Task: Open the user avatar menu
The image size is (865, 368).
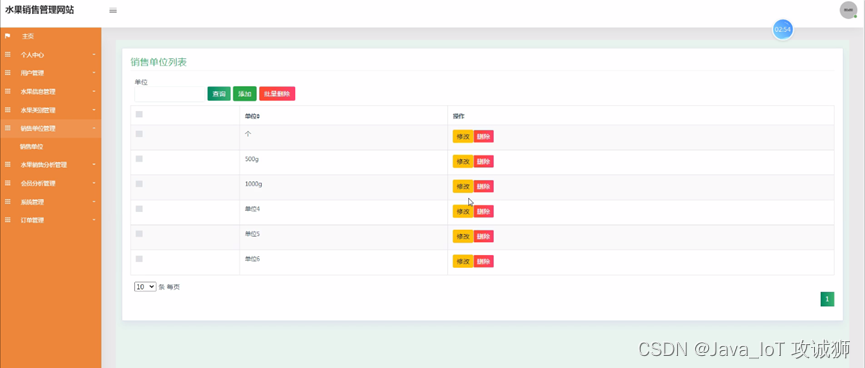Action: click(847, 10)
